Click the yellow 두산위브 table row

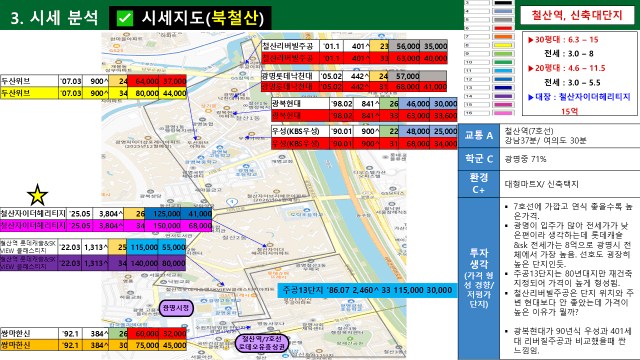tap(93, 93)
